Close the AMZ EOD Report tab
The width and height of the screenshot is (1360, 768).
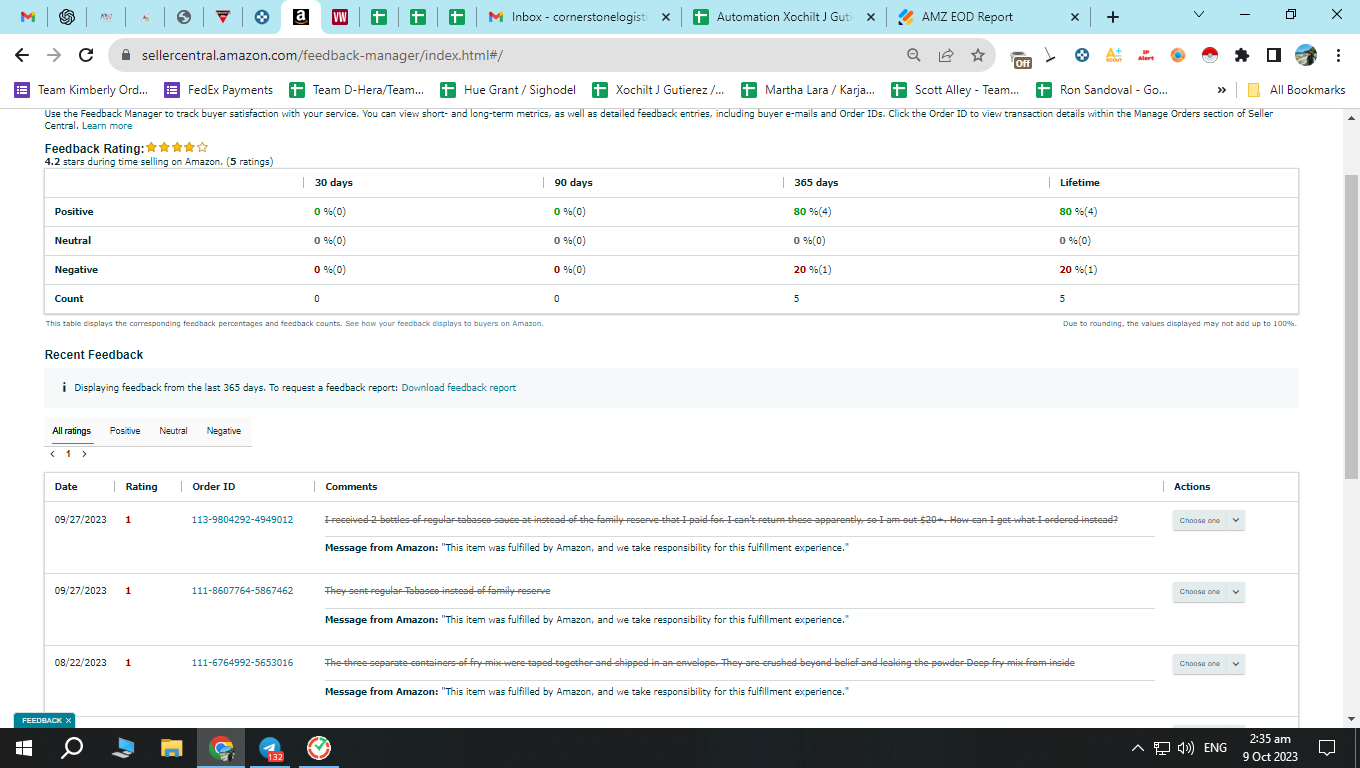point(1076,17)
